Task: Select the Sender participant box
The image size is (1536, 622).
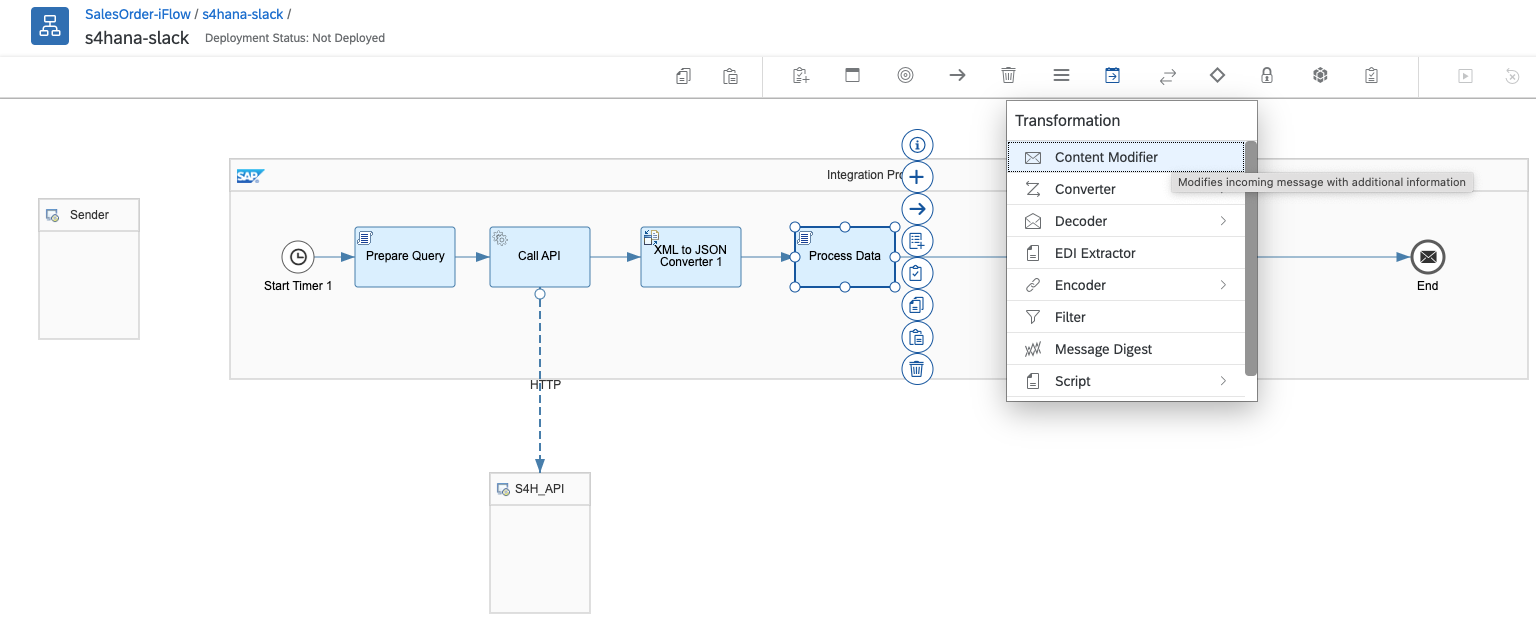Action: [89, 269]
